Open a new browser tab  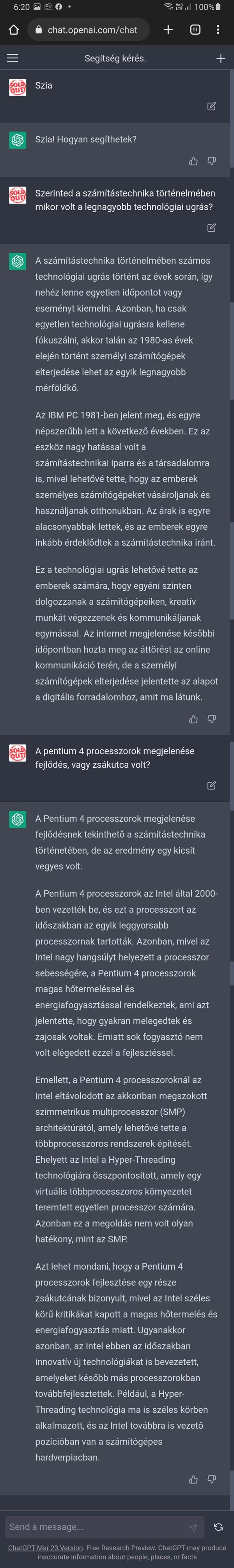click(168, 30)
